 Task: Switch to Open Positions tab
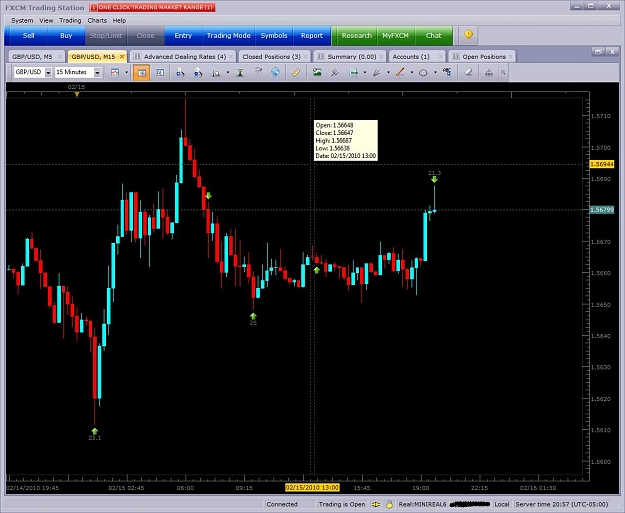point(482,57)
